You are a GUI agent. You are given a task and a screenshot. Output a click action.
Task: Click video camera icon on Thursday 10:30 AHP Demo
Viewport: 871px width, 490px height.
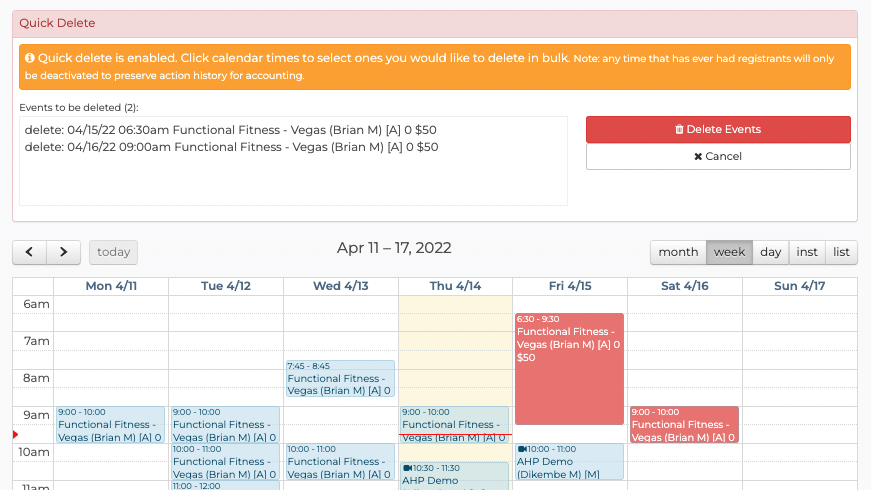click(407, 468)
